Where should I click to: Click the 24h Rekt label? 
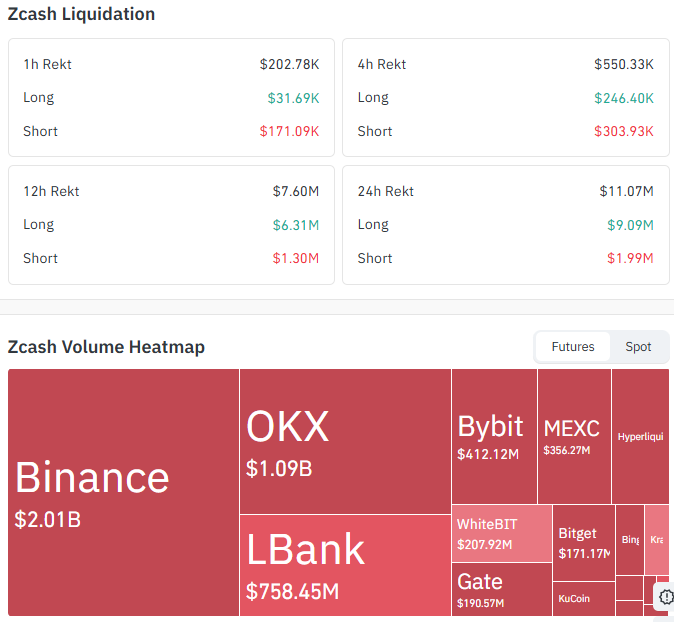(x=386, y=191)
